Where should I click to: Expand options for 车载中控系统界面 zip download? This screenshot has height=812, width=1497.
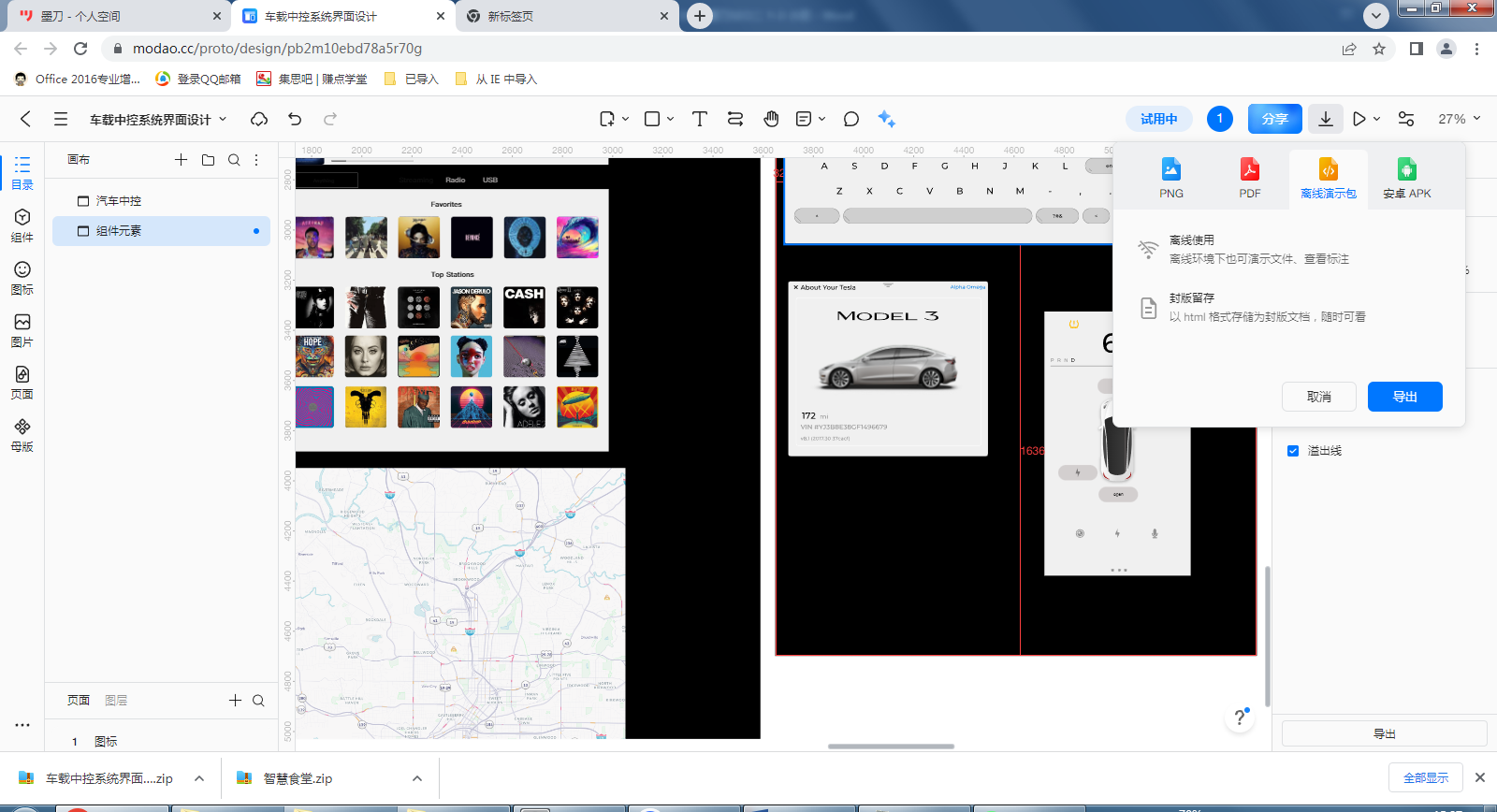click(x=199, y=778)
